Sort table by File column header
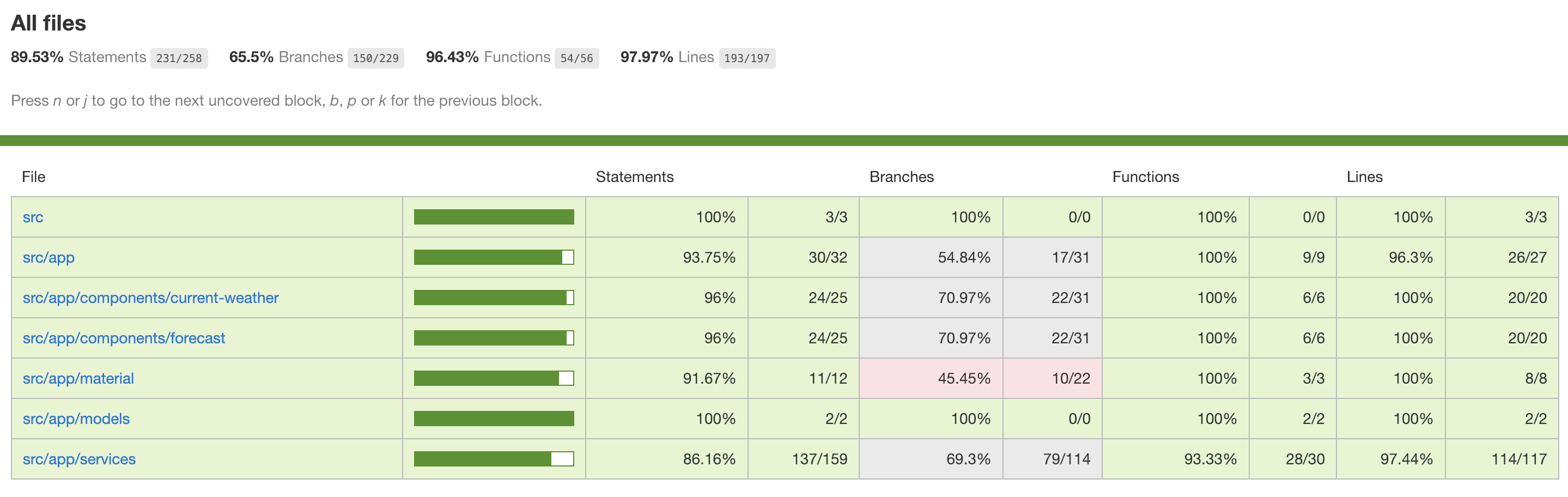 tap(33, 177)
